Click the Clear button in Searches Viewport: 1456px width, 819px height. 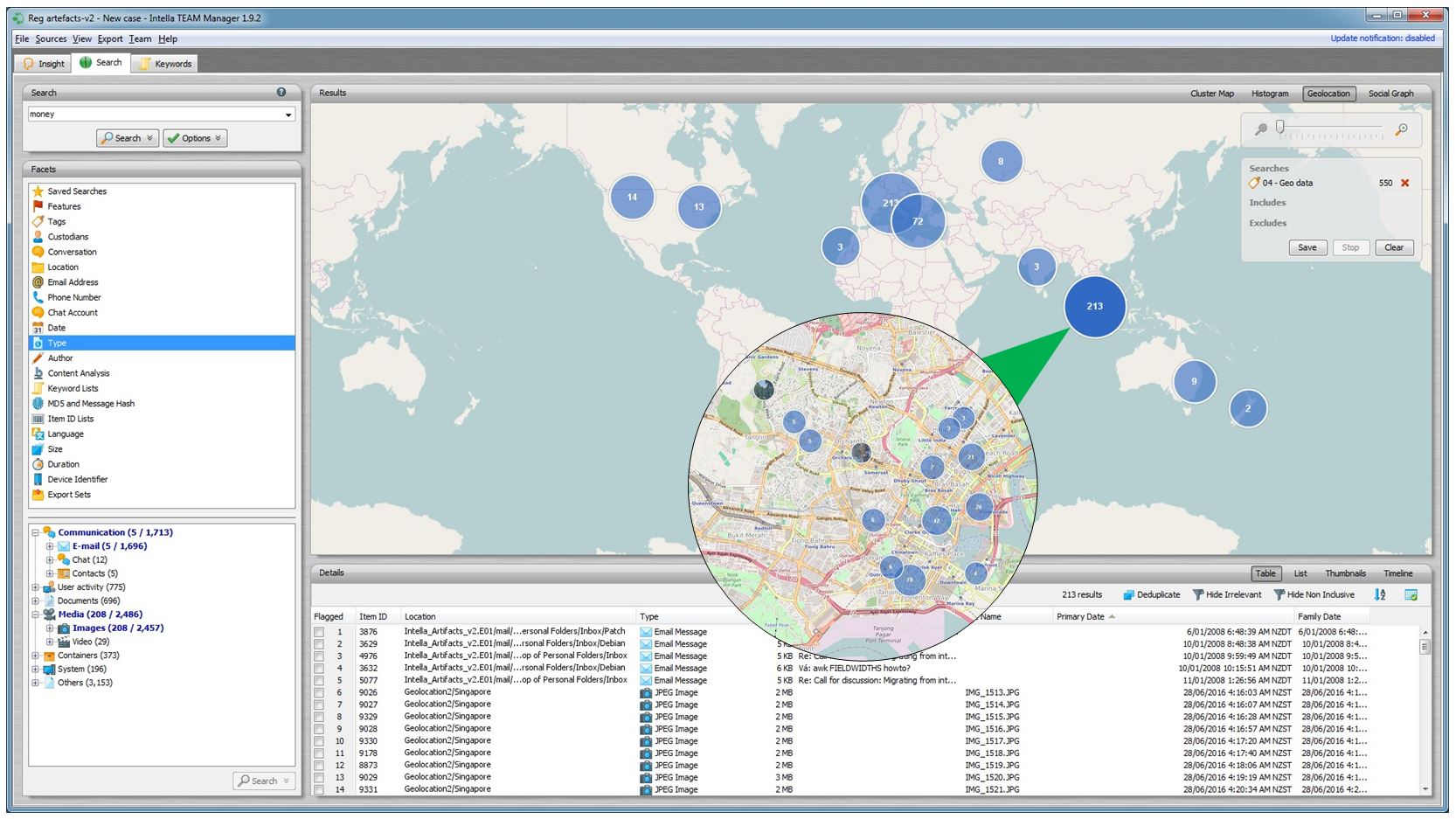[x=1393, y=247]
